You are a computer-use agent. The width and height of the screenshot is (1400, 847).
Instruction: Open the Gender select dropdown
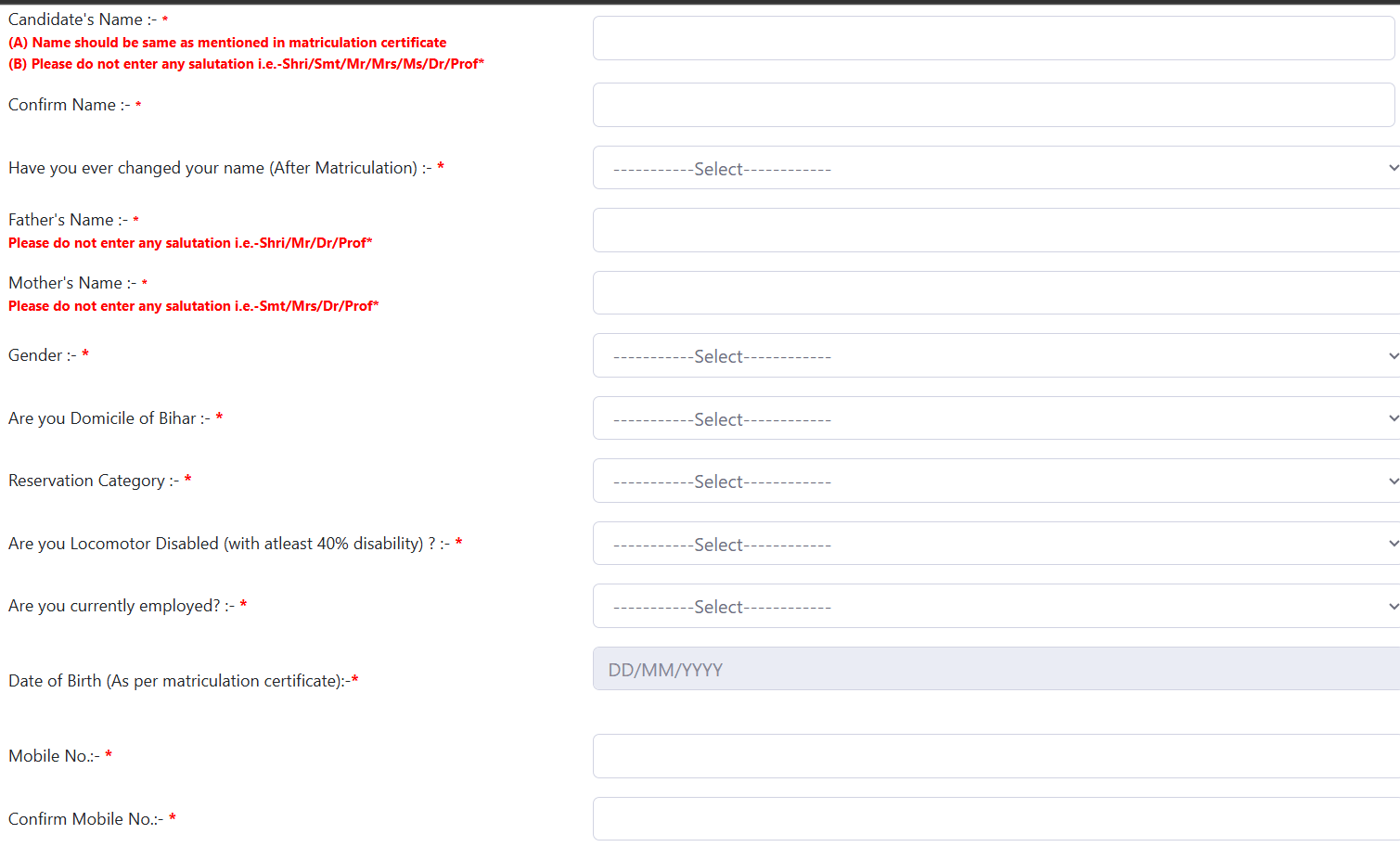[x=993, y=355]
